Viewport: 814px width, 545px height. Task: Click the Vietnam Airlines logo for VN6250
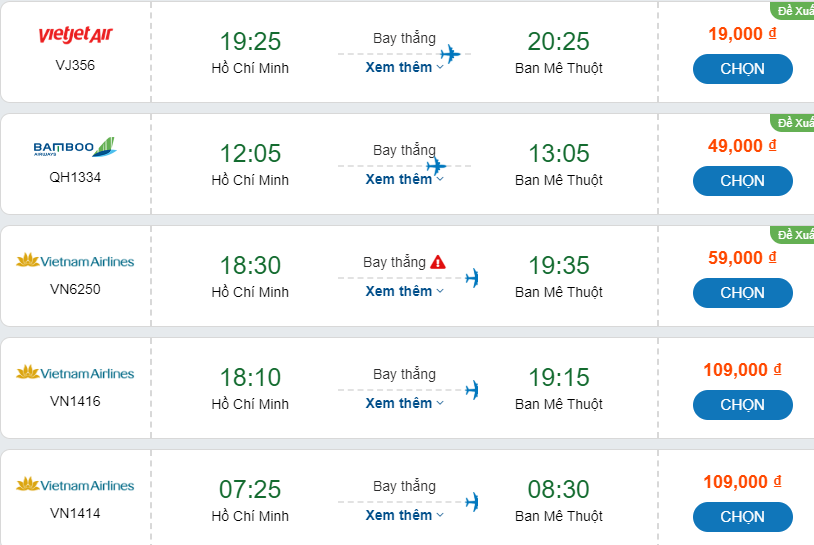click(76, 262)
